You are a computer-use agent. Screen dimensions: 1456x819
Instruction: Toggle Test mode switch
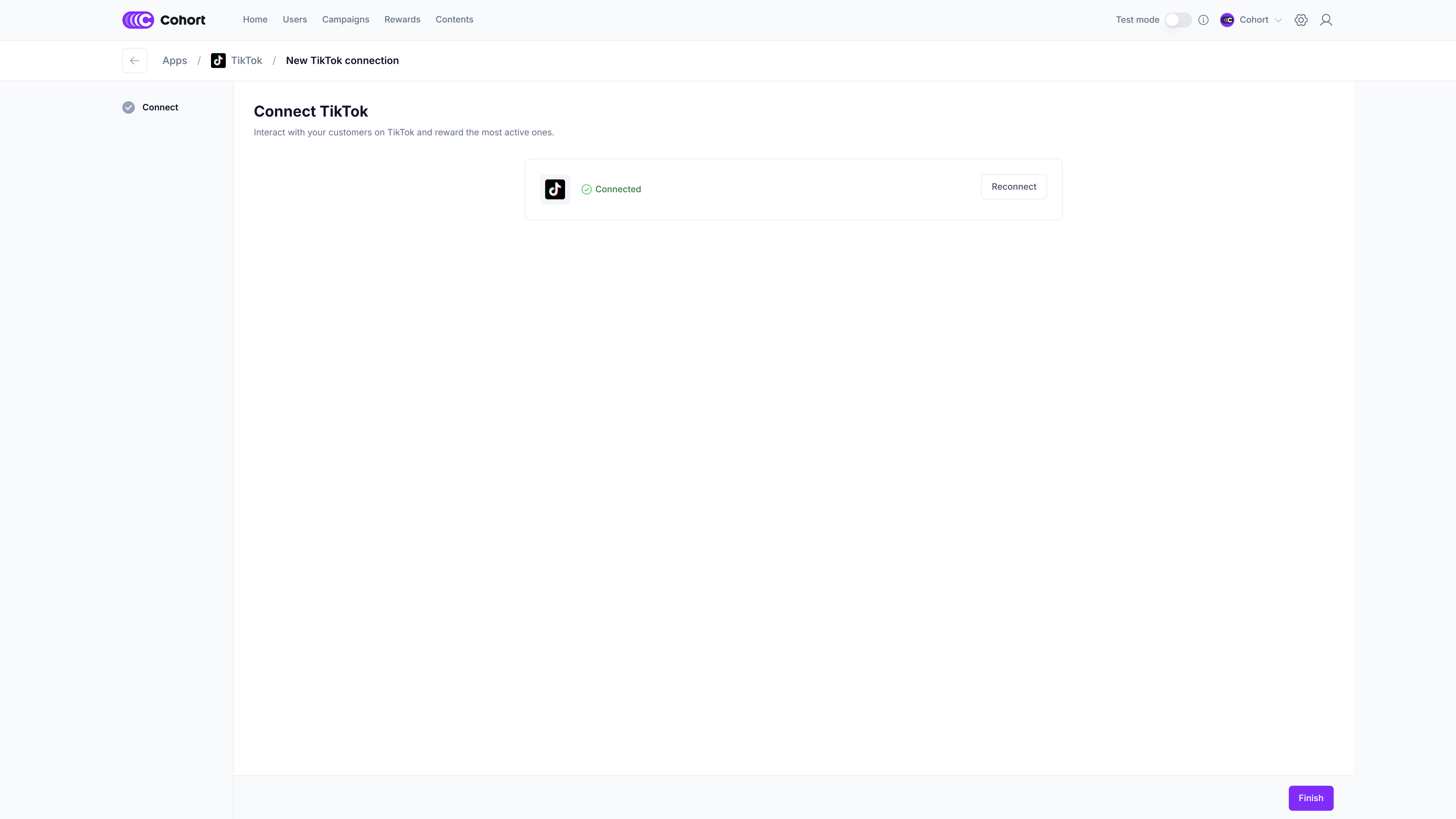pyautogui.click(x=1178, y=20)
